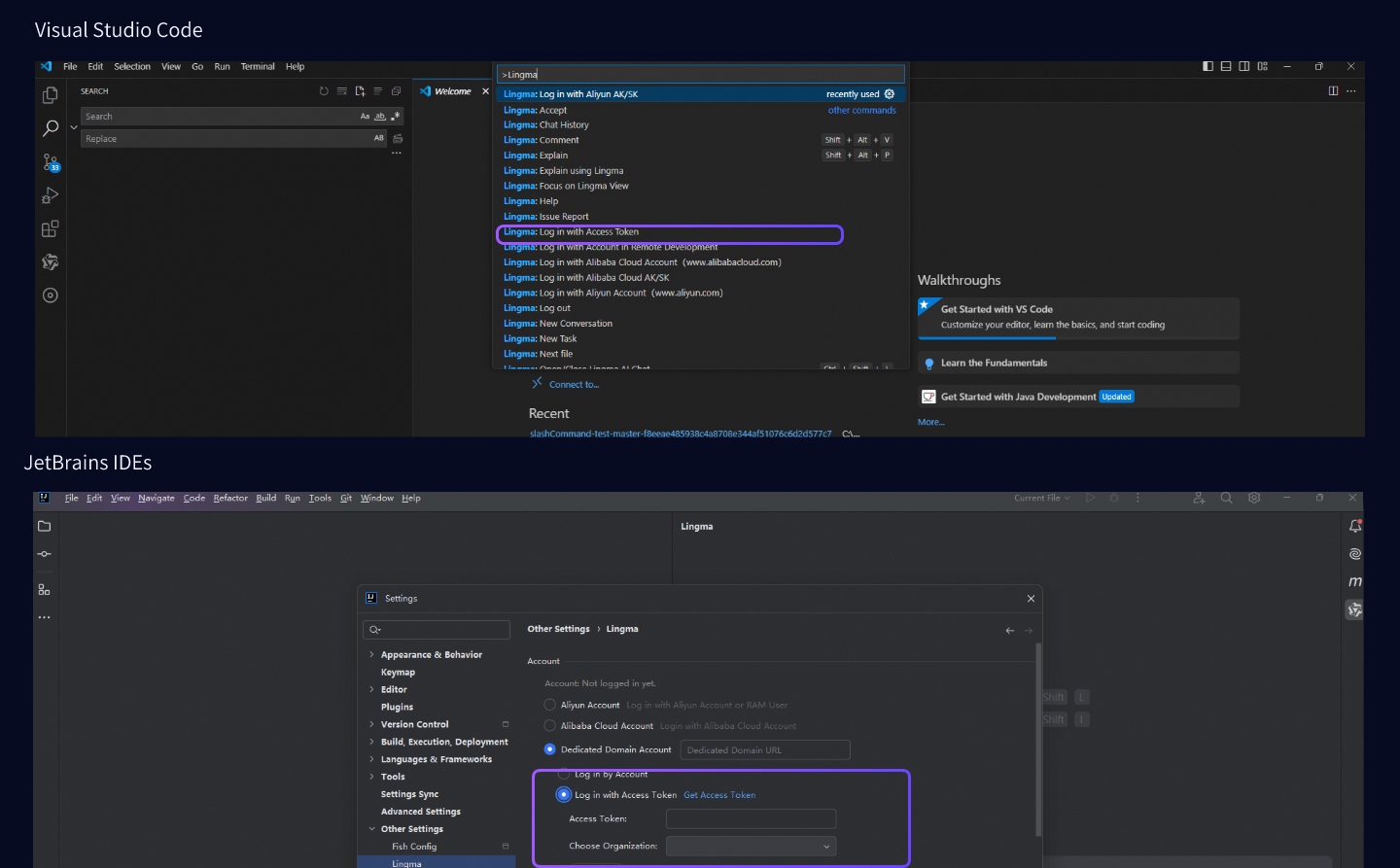Toggle Preserve Case in Replace field
The image size is (1400, 868).
click(x=379, y=139)
